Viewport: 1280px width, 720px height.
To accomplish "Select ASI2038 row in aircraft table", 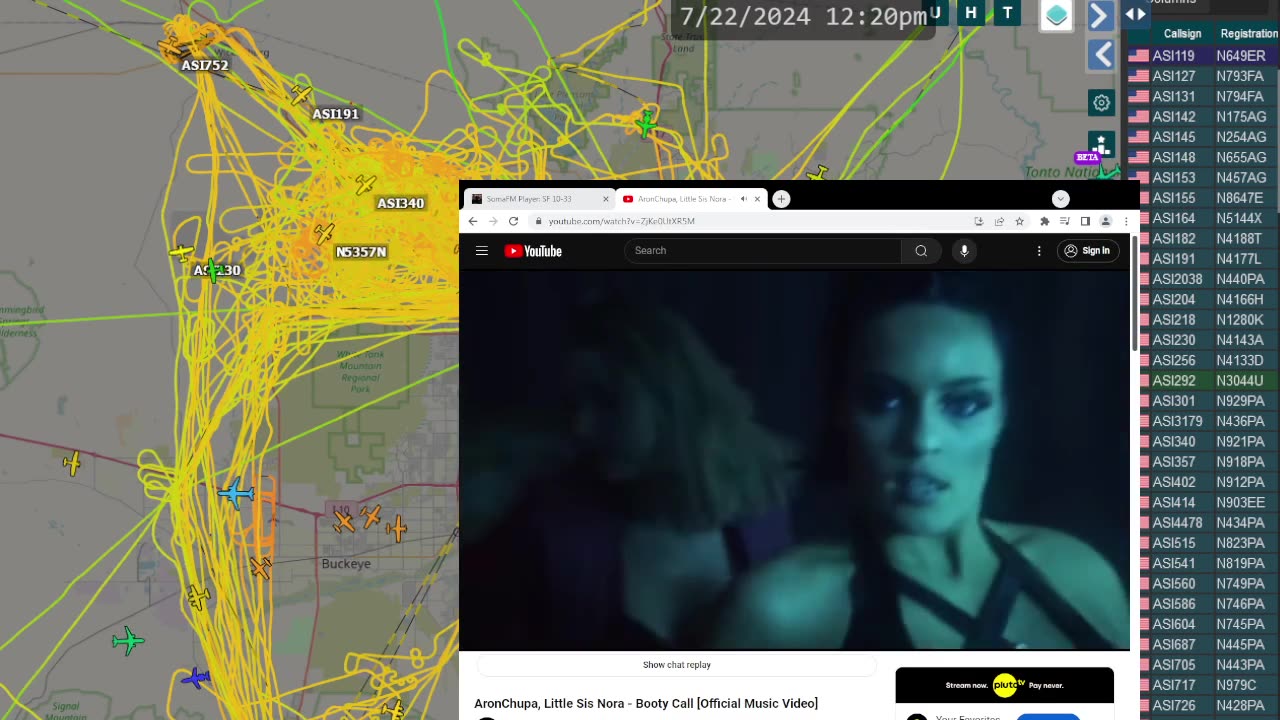I will click(1204, 279).
